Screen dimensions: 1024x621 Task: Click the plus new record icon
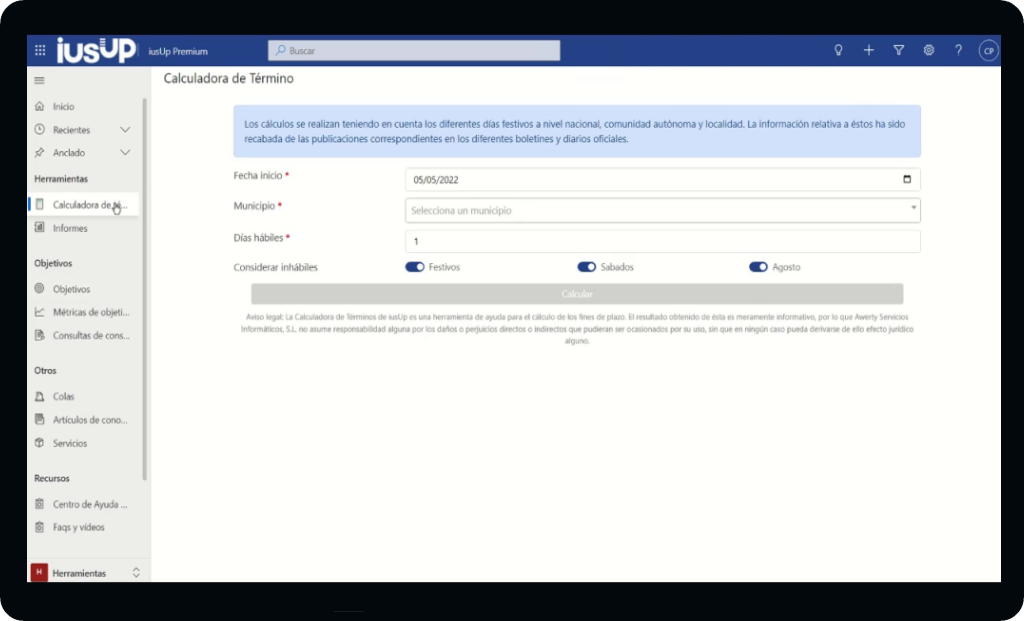point(869,50)
